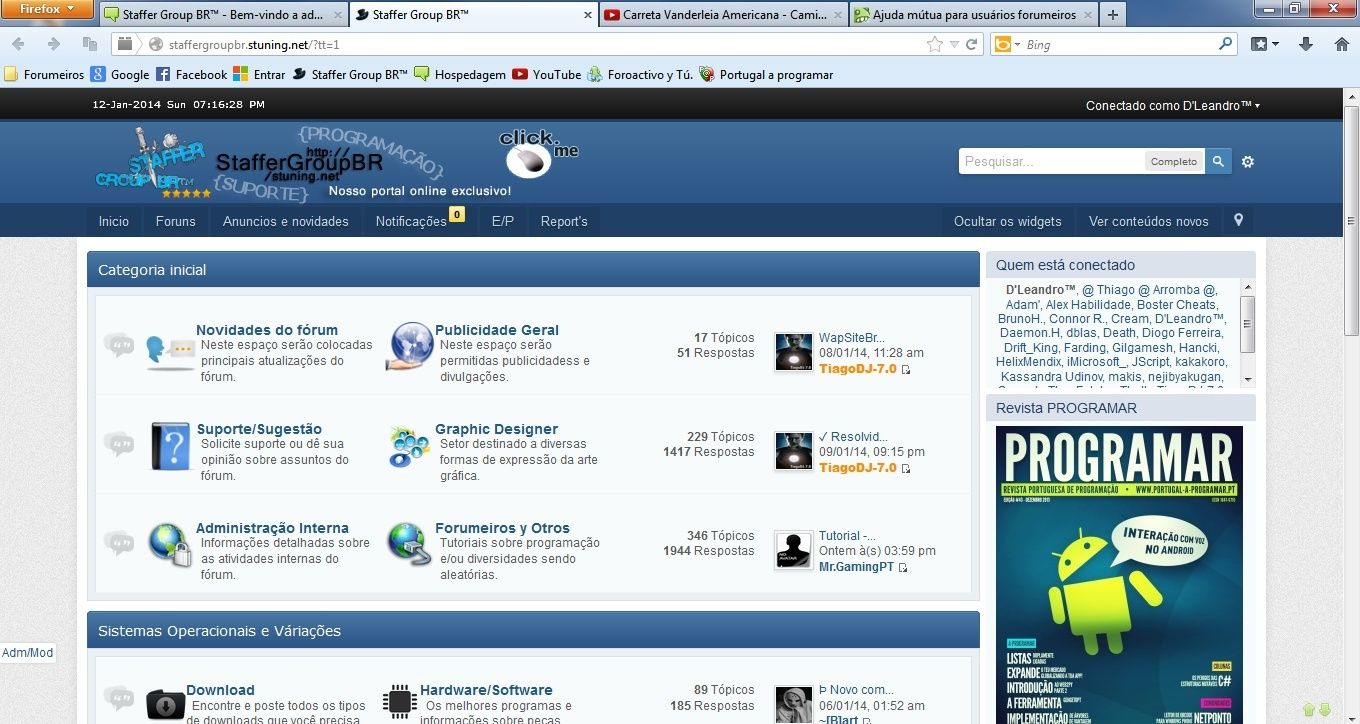Click the Forumeiros y Otros globe icon
This screenshot has width=1360, height=724.
pyautogui.click(x=410, y=545)
